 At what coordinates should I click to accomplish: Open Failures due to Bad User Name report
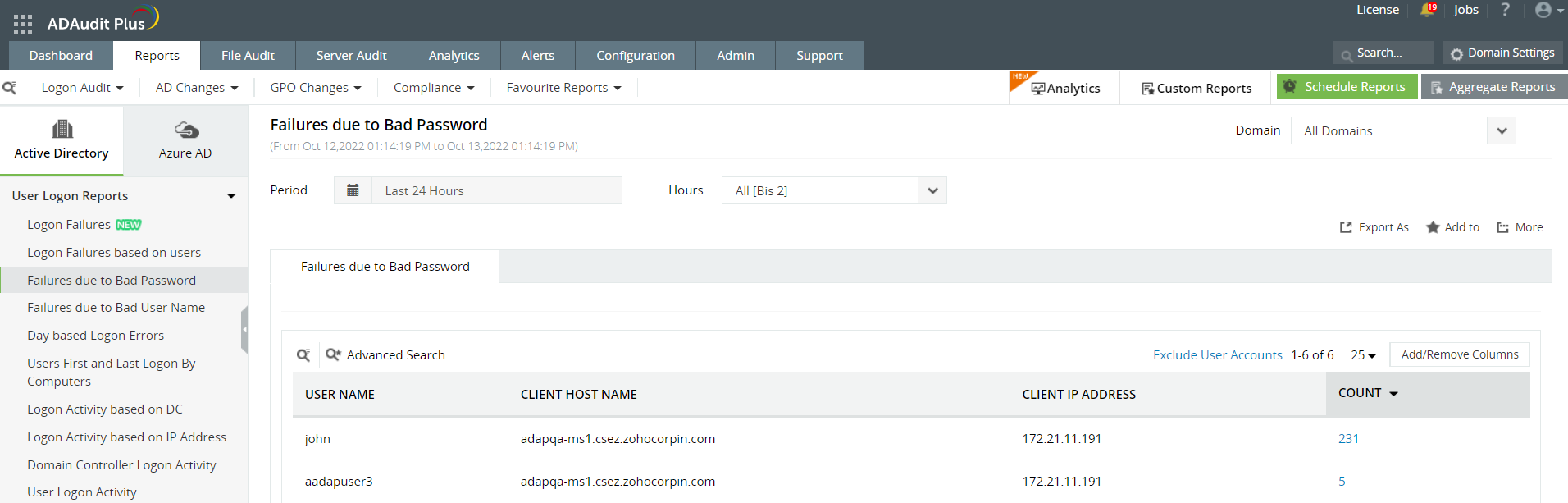(116, 308)
